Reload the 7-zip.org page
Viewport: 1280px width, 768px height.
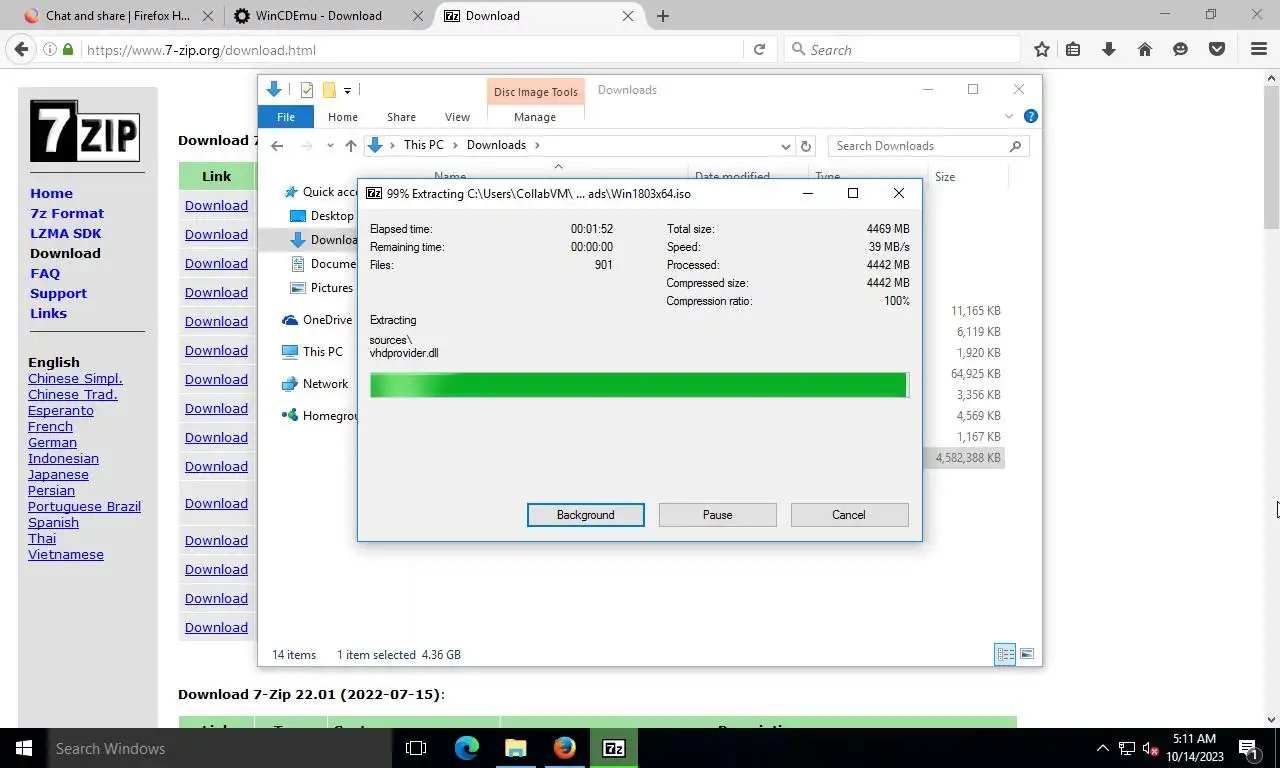point(759,49)
